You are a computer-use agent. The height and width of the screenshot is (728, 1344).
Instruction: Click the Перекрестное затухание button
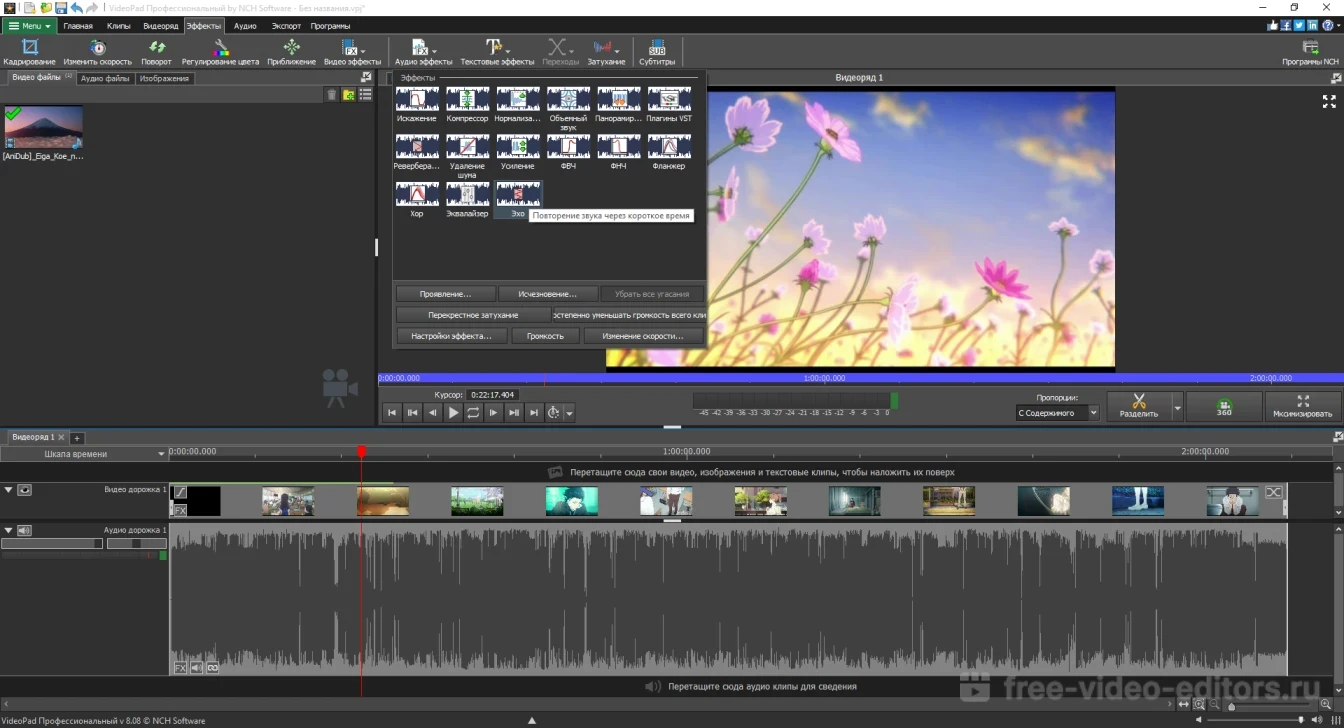click(473, 315)
